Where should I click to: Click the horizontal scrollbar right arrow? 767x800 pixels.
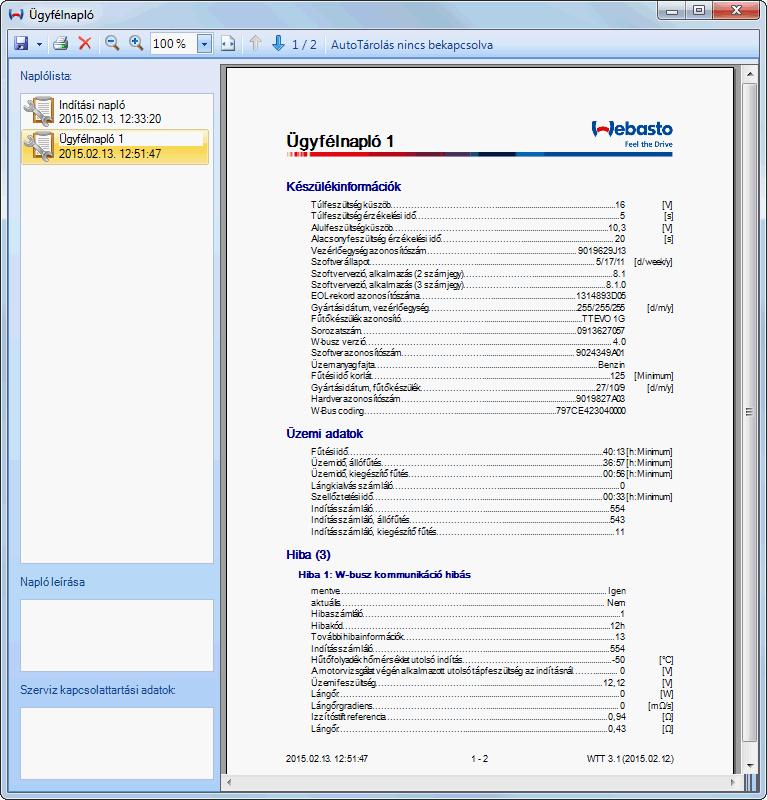pyautogui.click(x=733, y=782)
